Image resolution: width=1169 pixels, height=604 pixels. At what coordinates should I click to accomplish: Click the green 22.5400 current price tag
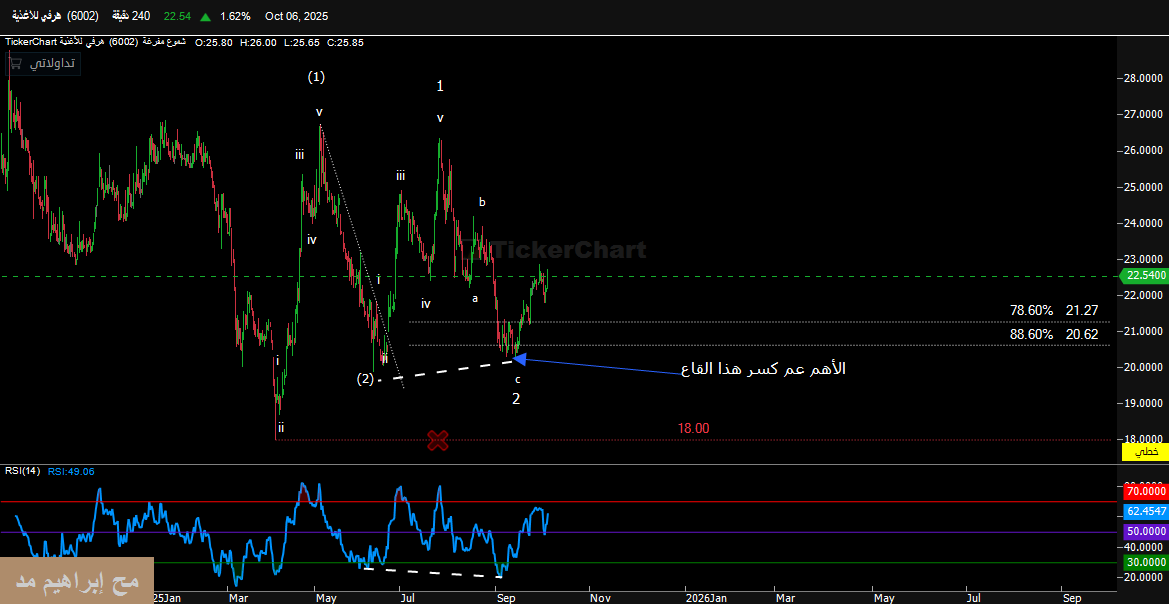1145,275
